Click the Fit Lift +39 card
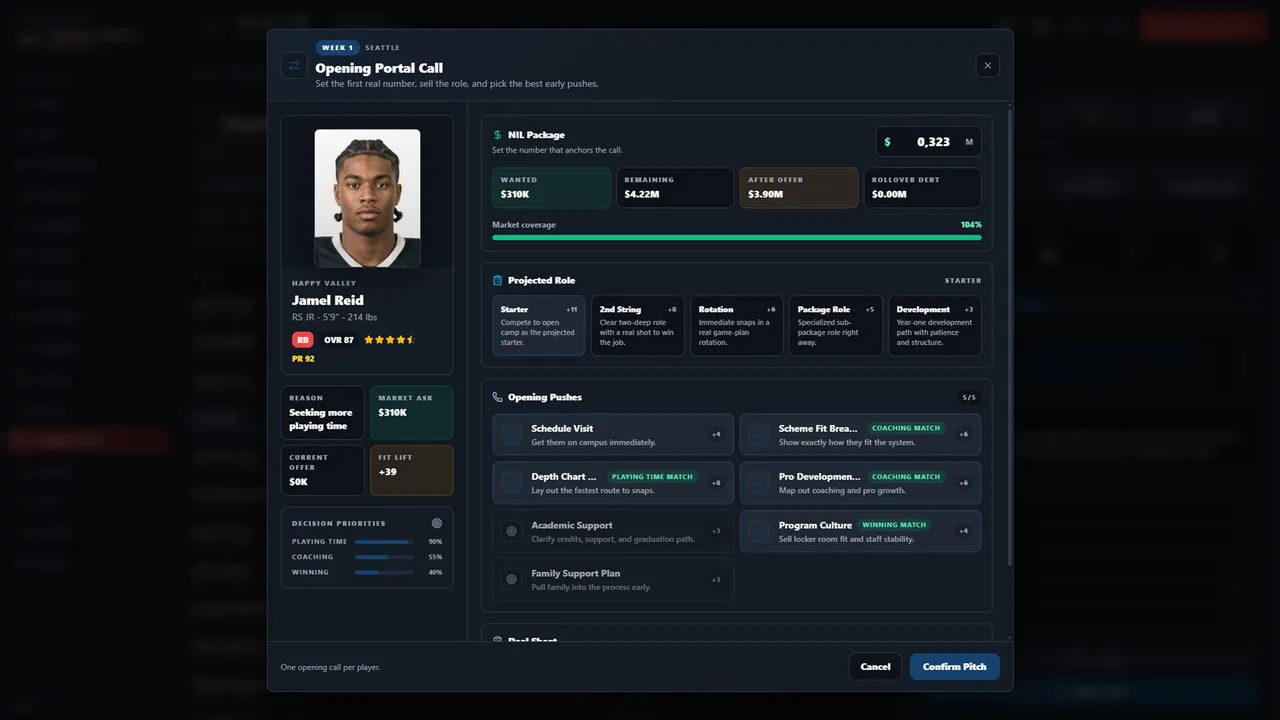The width and height of the screenshot is (1280, 720). pos(411,470)
